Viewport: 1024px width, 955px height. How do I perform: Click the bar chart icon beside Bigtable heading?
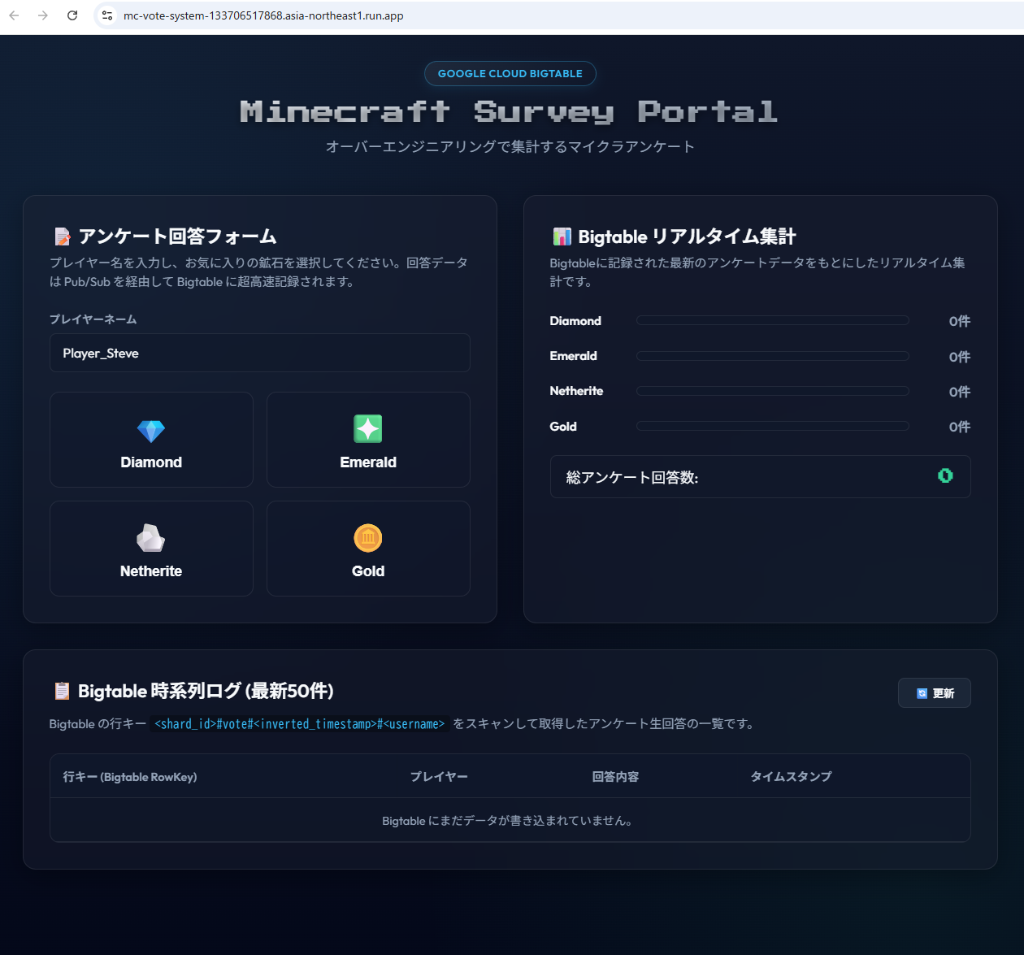pos(562,236)
